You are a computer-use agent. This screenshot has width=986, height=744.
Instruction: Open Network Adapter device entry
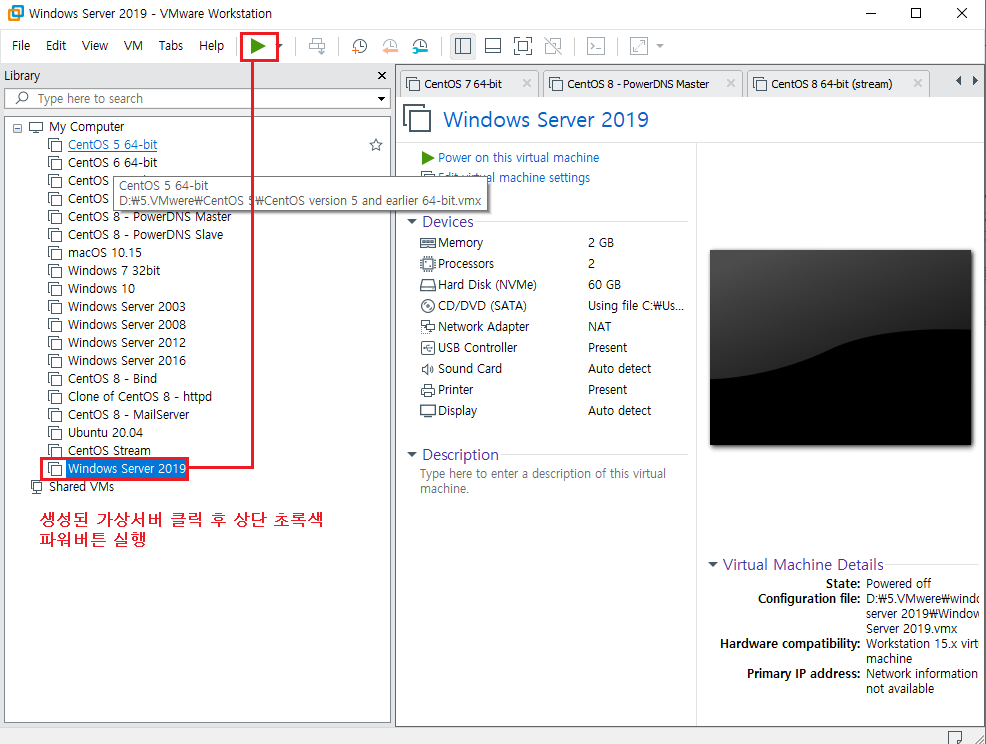point(484,327)
